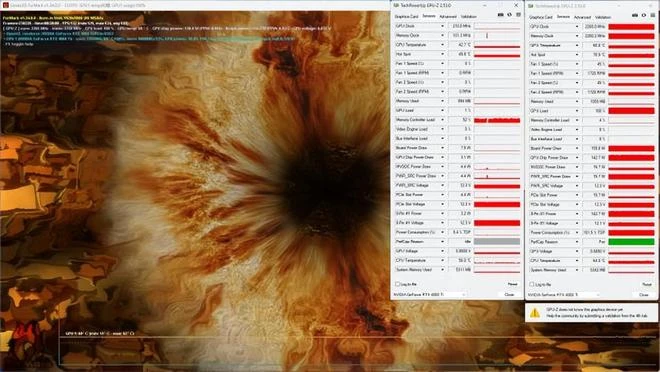
Task: Enable Log to file in left GPU-Z window
Action: click(397, 284)
